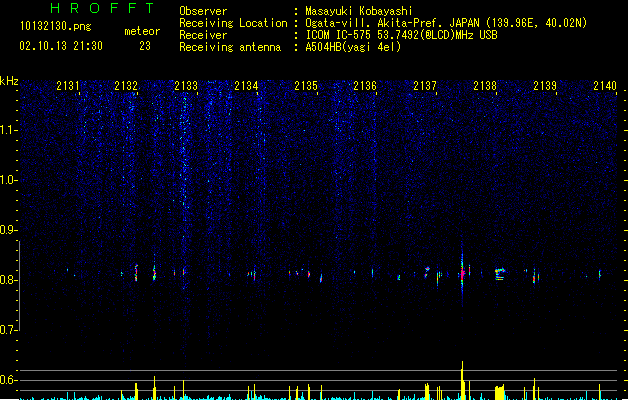
Task: Click the 1.0 kHz axis label
Action: [8, 180]
